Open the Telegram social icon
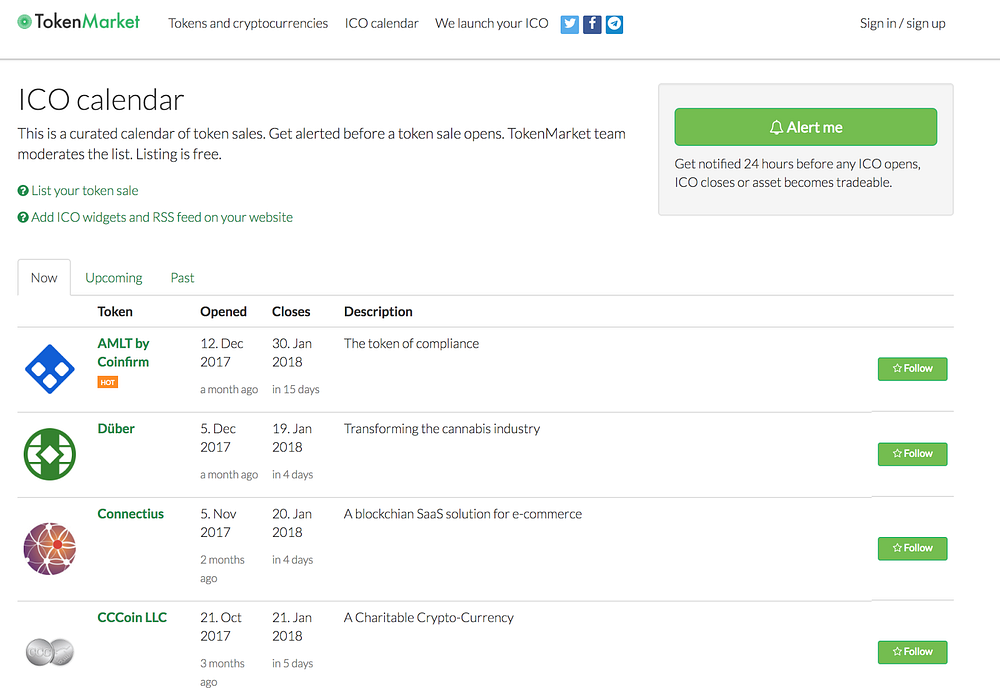The width and height of the screenshot is (1000, 689). 614,24
